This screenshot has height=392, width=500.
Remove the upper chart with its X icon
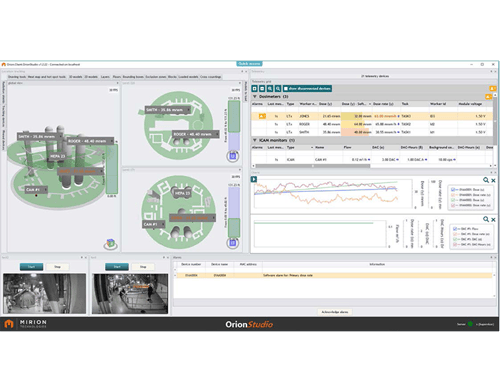click(x=493, y=180)
